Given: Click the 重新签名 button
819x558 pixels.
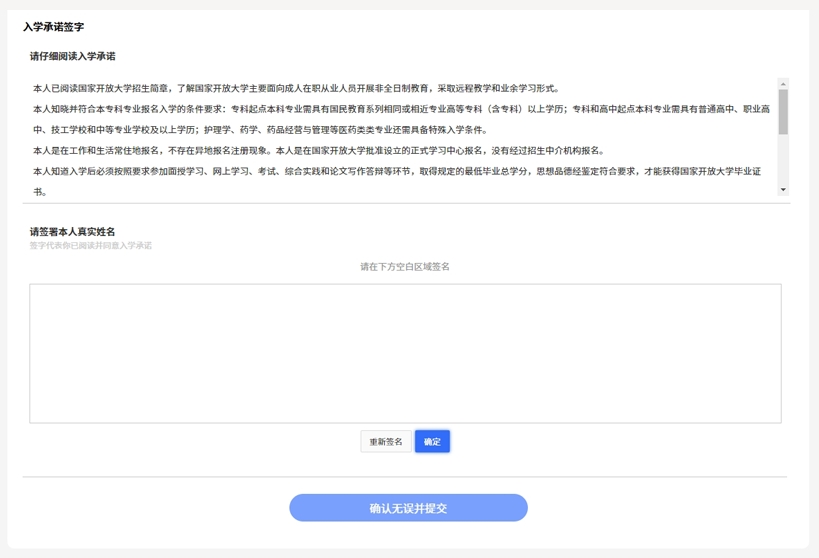Looking at the screenshot, I should click(x=385, y=441).
